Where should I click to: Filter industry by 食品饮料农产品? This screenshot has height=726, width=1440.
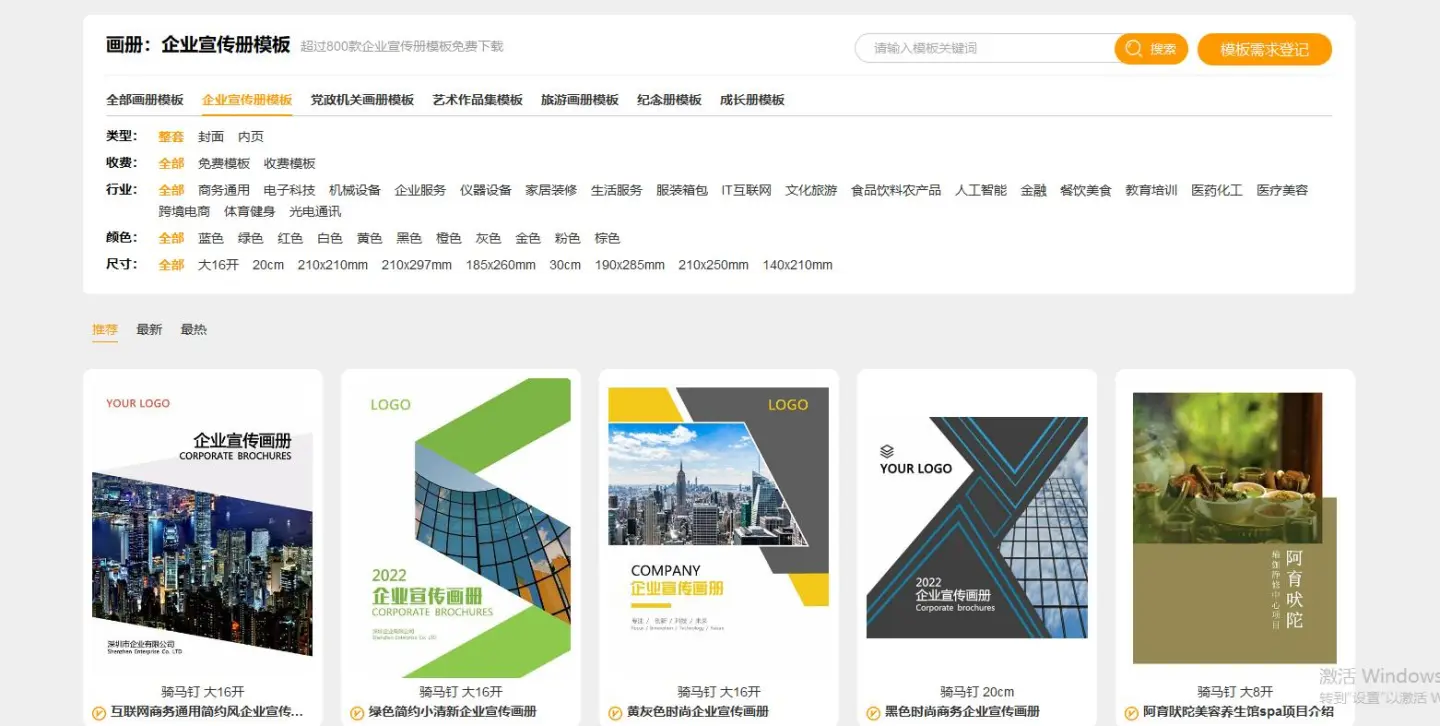click(x=896, y=190)
